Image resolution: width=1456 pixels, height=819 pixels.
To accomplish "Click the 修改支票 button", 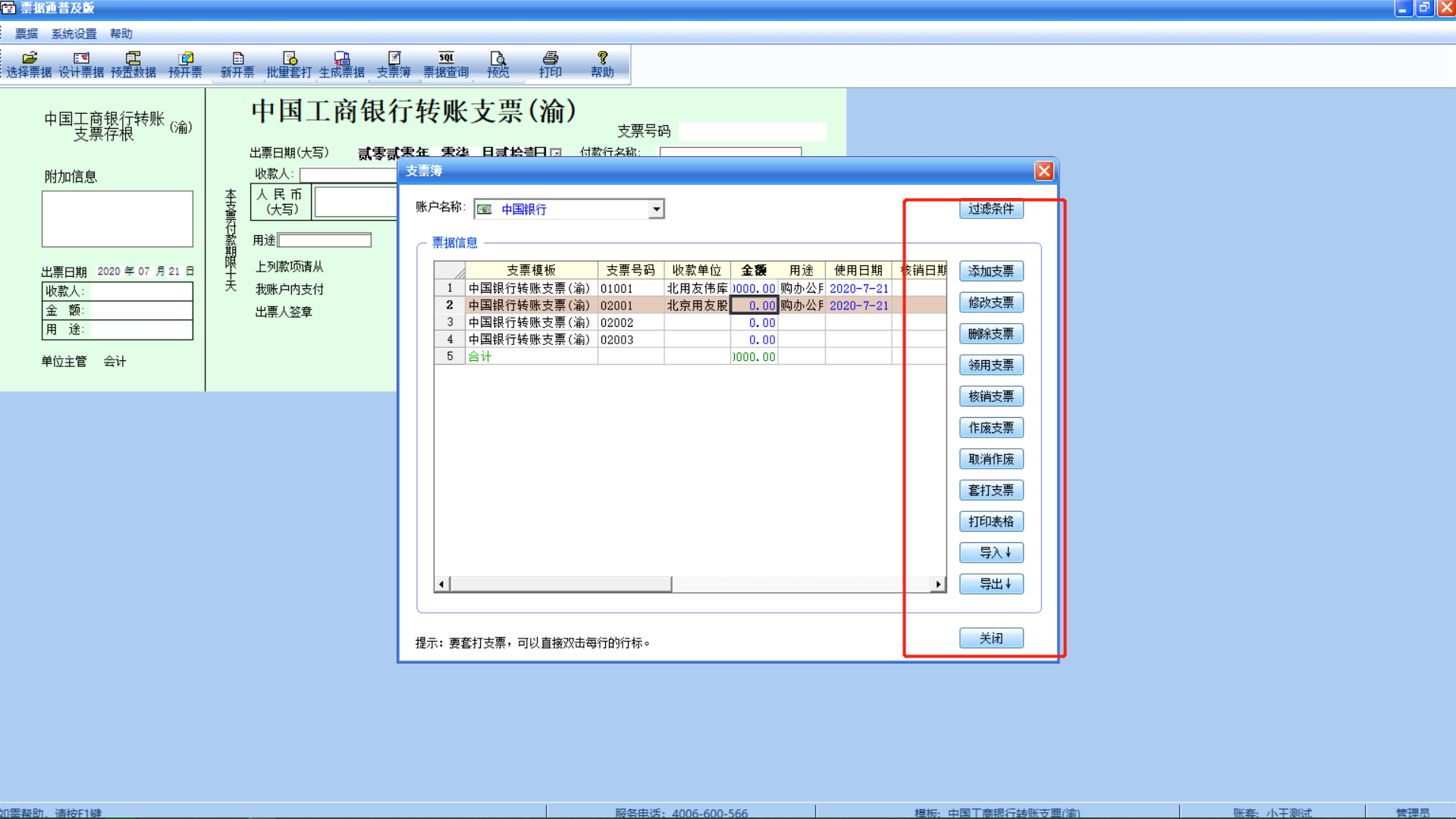I will [x=991, y=303].
